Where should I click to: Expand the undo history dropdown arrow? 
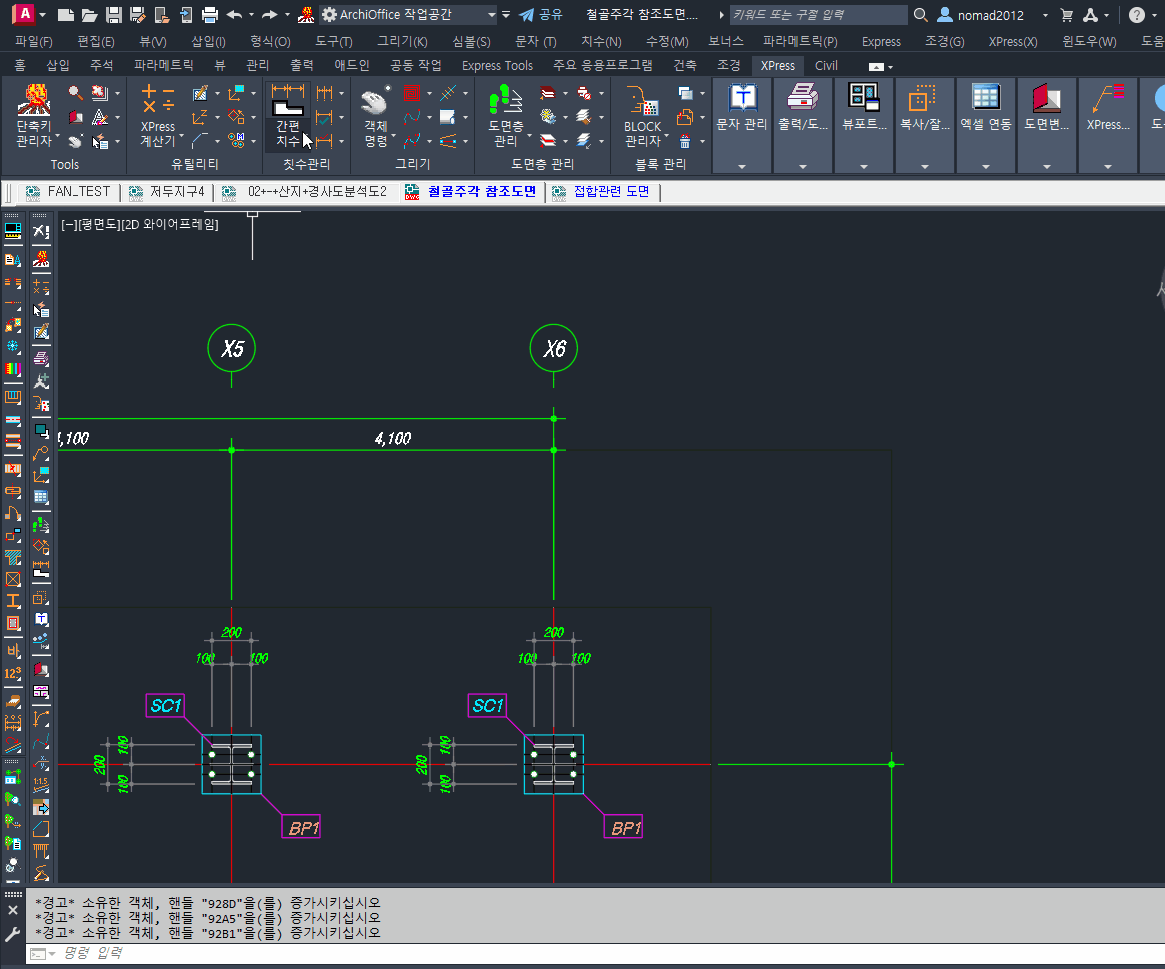pos(251,15)
